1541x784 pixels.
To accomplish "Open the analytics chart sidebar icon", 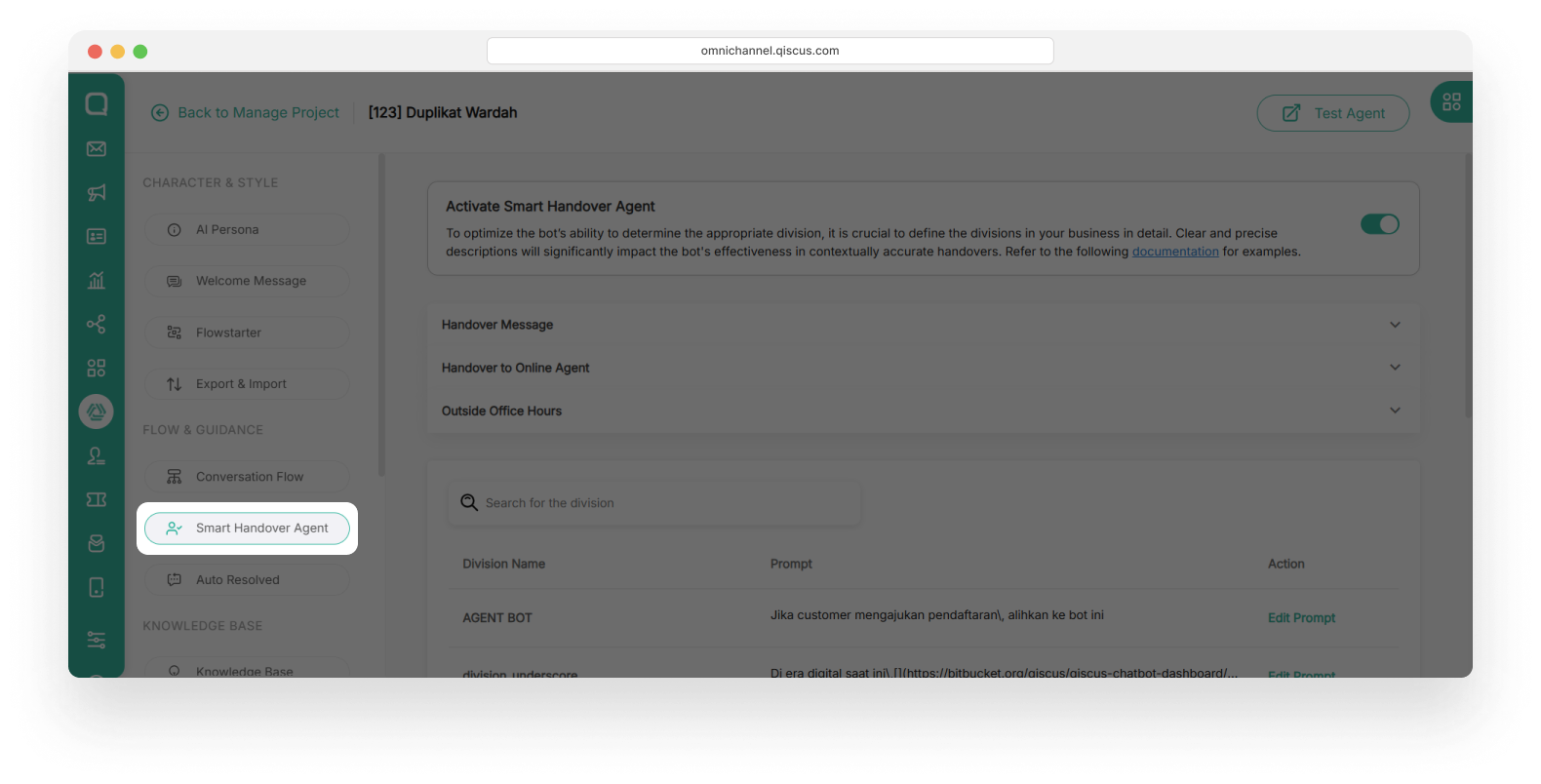I will point(97,281).
